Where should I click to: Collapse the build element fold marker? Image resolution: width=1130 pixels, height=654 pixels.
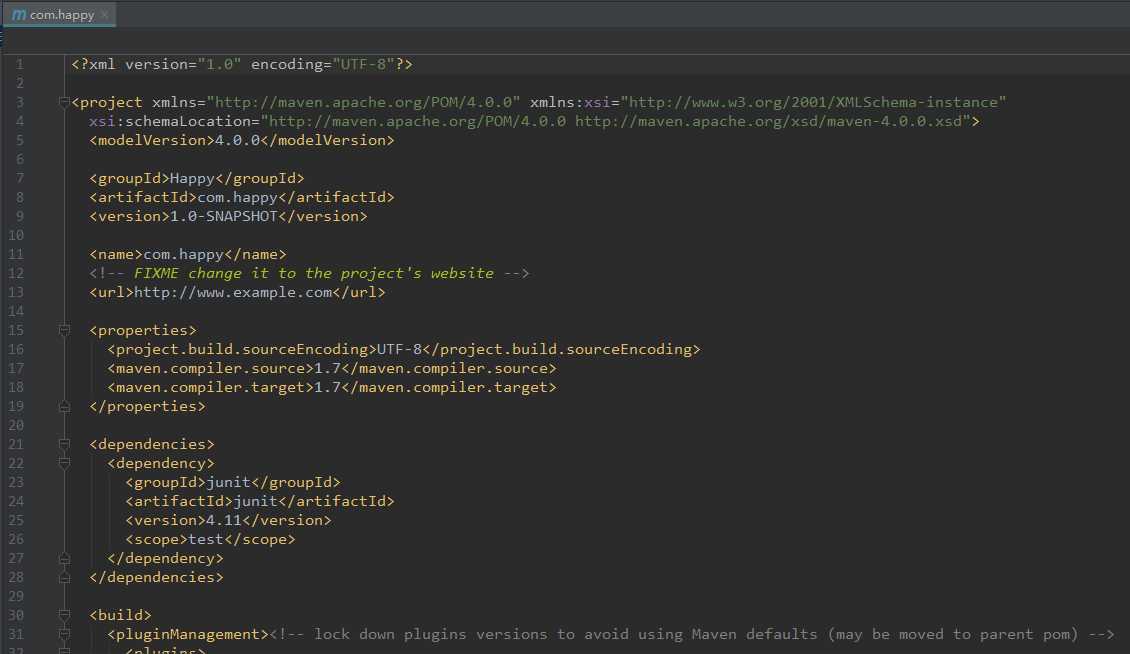tap(64, 615)
